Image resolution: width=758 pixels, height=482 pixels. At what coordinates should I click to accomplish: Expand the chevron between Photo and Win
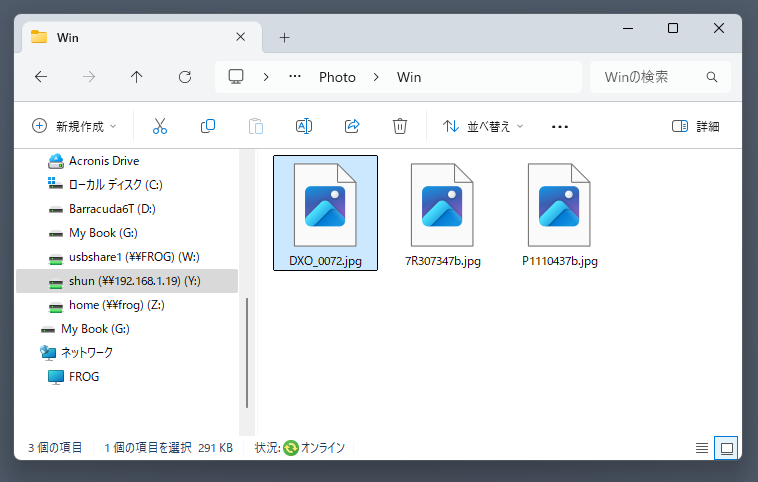(376, 77)
